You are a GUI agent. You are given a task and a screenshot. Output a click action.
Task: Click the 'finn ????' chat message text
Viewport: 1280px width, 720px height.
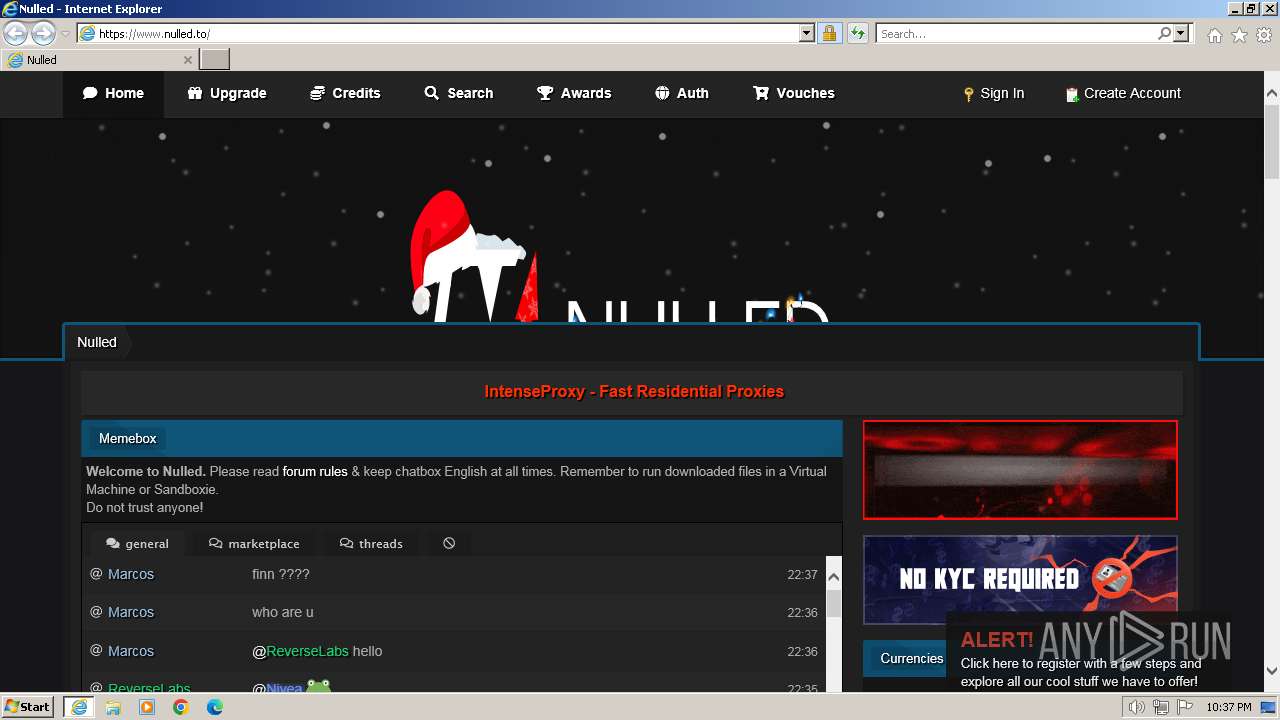tap(281, 574)
